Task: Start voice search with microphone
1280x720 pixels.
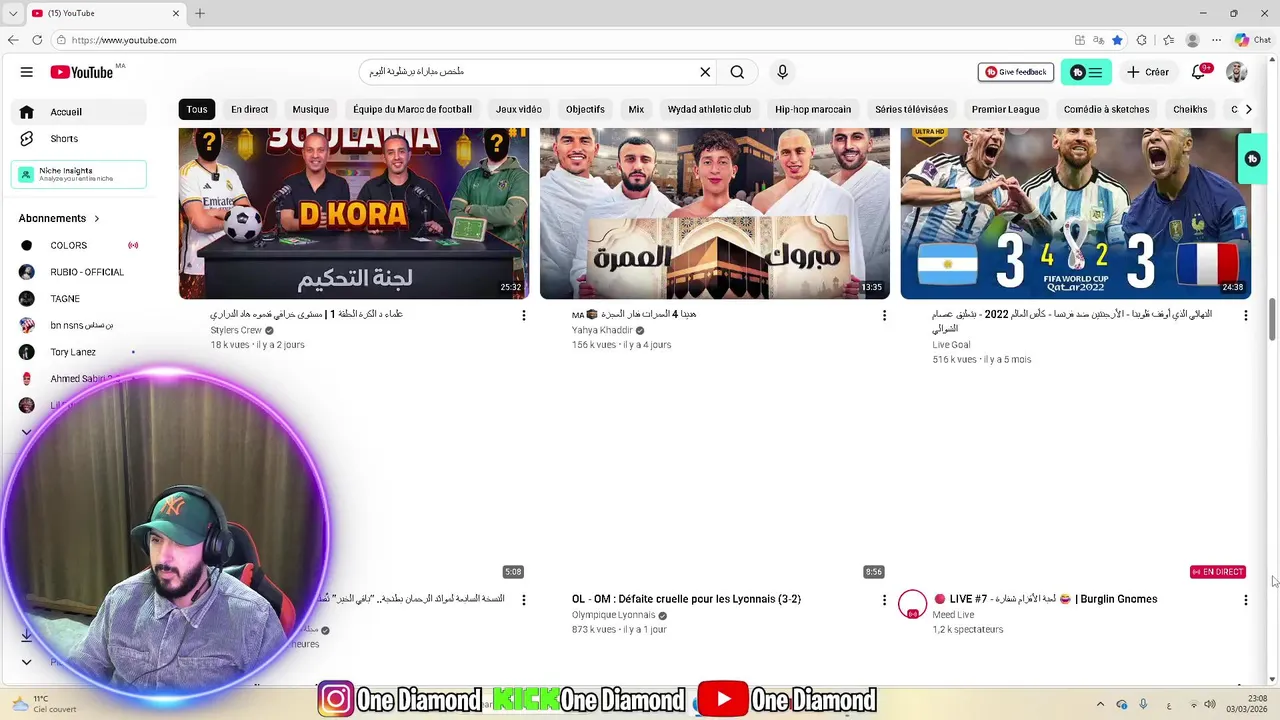Action: (782, 72)
